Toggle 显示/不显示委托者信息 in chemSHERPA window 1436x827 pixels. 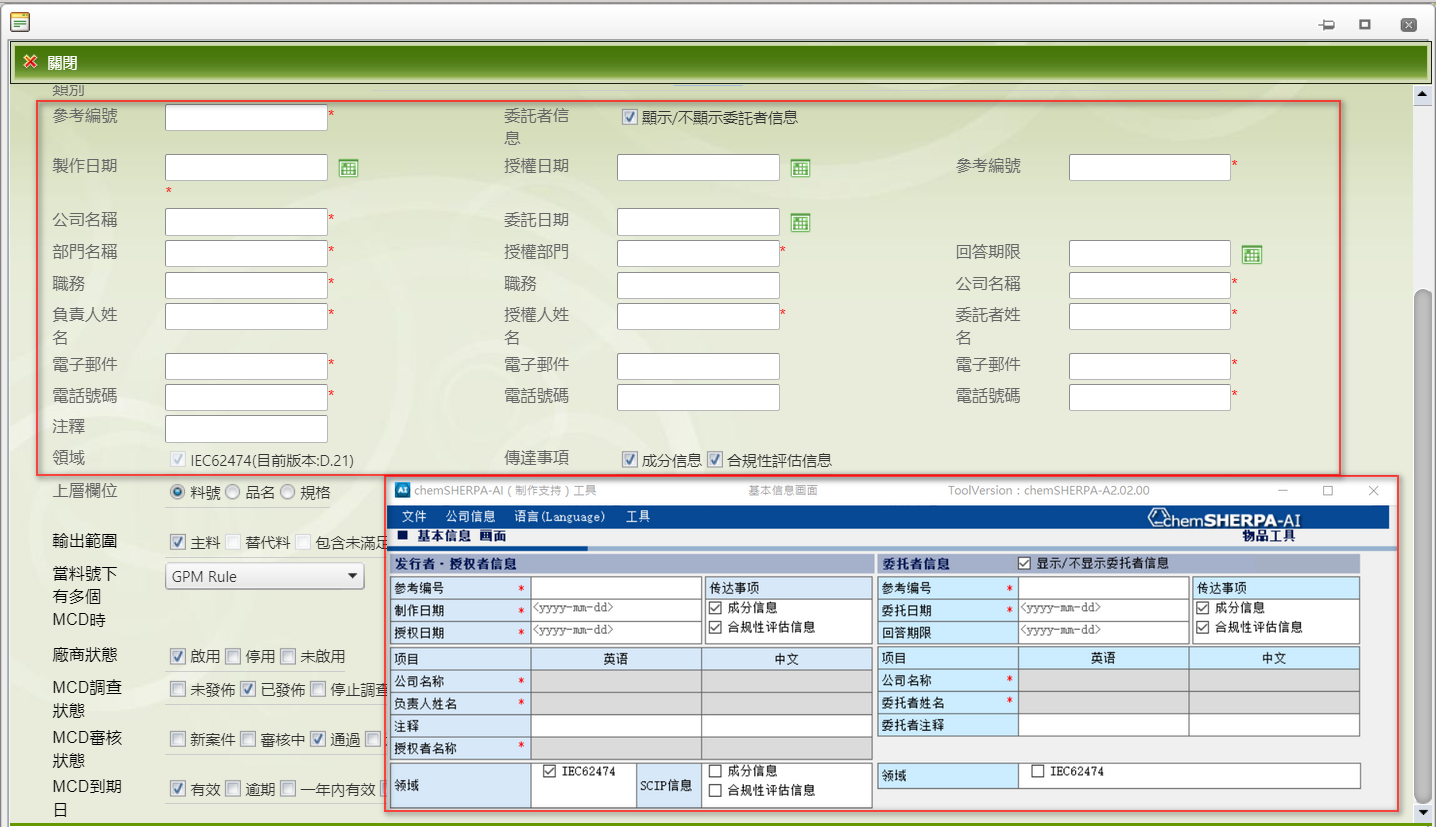coord(1024,563)
